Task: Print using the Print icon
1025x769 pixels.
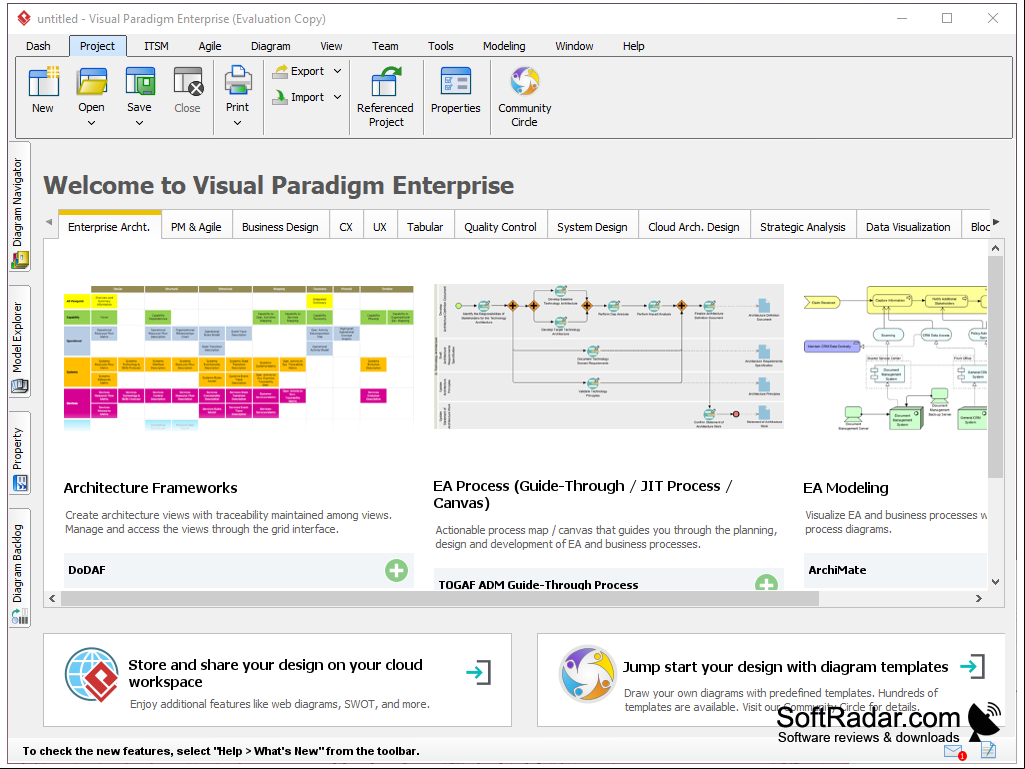Action: coord(238,82)
